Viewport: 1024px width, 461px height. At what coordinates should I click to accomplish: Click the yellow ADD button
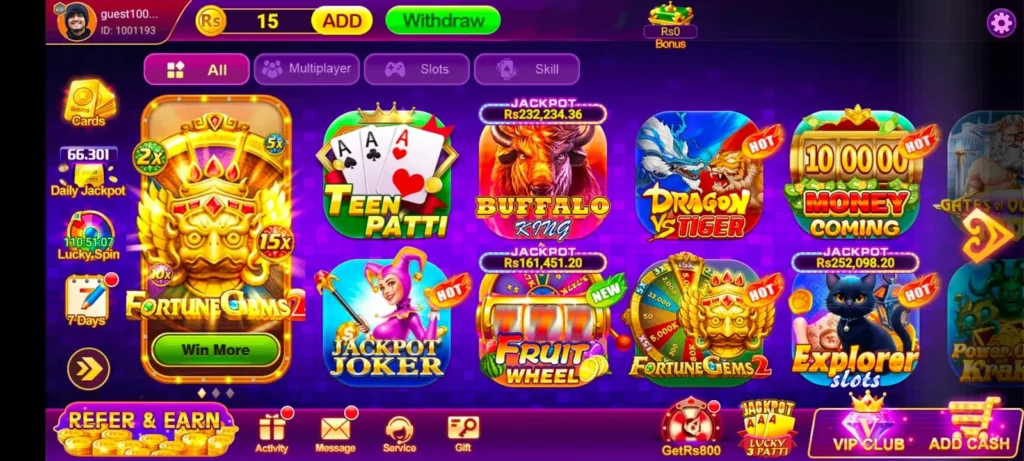click(x=342, y=21)
